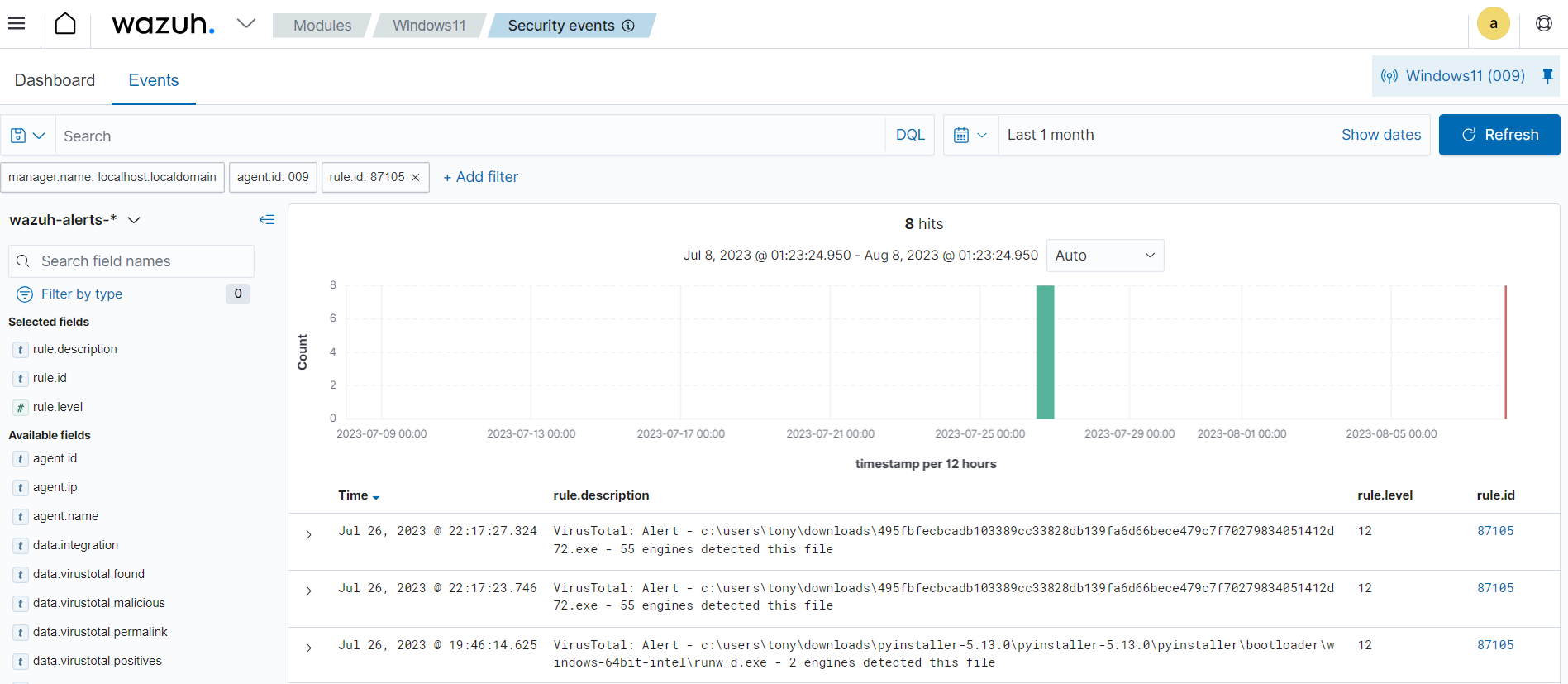Switch to the Dashboard tab

(x=55, y=80)
